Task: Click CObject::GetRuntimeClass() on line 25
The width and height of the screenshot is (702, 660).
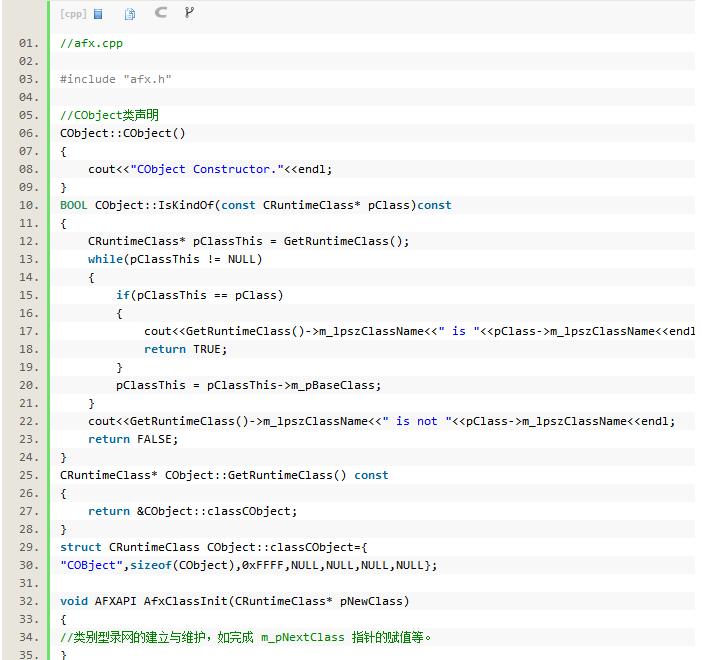Action: click(x=255, y=476)
